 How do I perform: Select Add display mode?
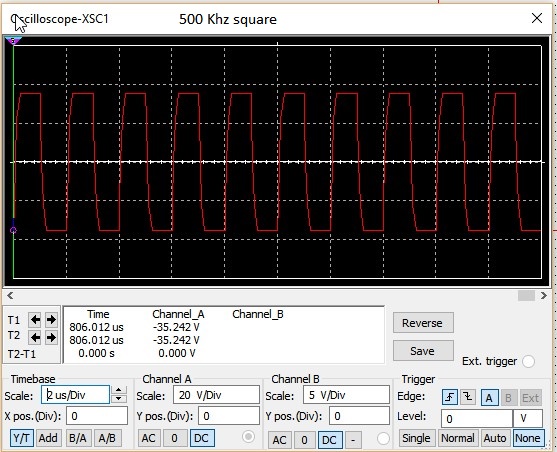(x=48, y=438)
